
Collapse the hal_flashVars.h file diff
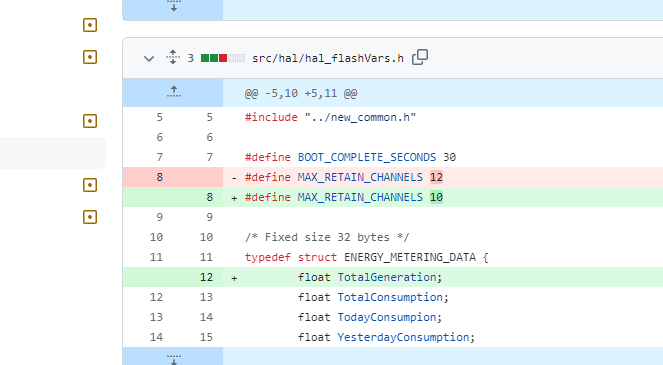149,58
